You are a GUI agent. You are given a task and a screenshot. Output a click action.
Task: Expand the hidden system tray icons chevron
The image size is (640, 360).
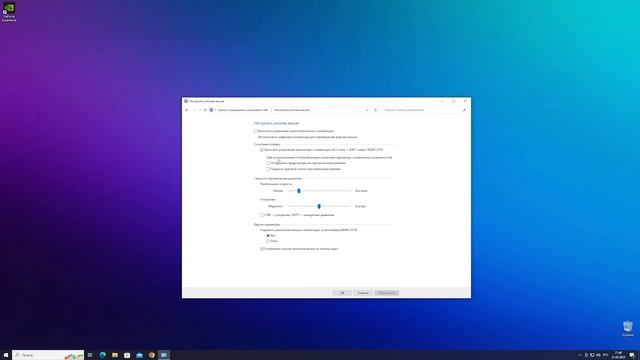point(580,355)
